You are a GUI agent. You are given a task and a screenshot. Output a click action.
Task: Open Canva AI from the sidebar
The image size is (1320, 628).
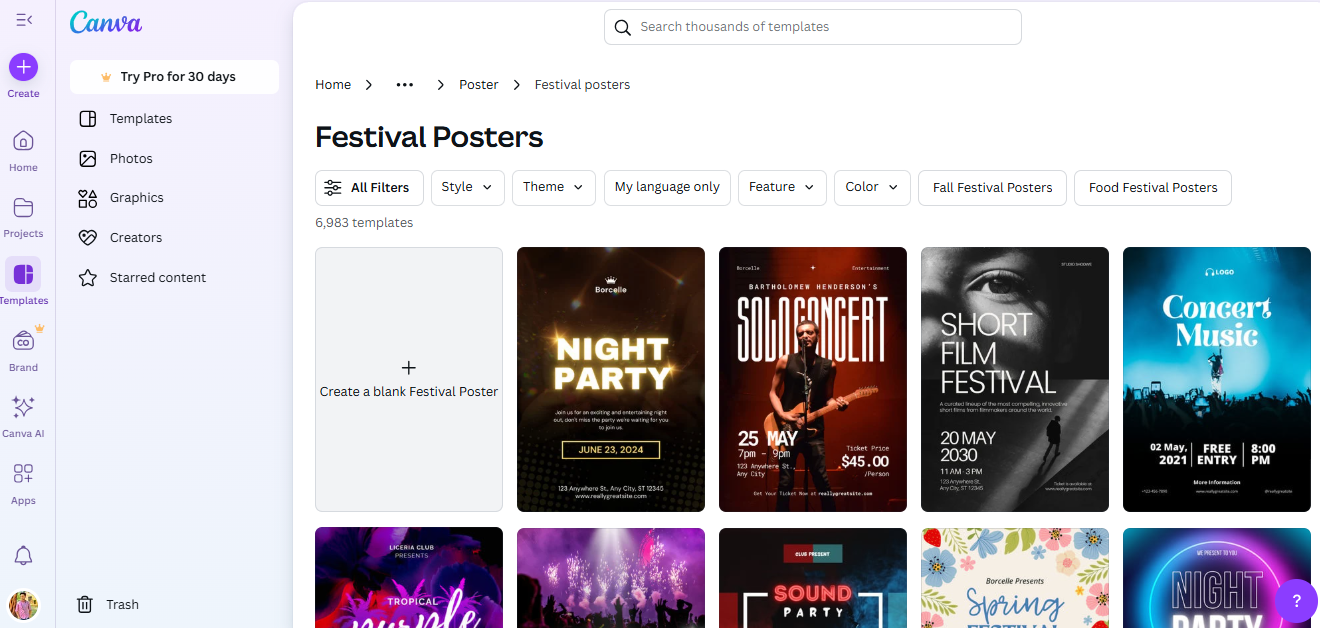point(23,413)
